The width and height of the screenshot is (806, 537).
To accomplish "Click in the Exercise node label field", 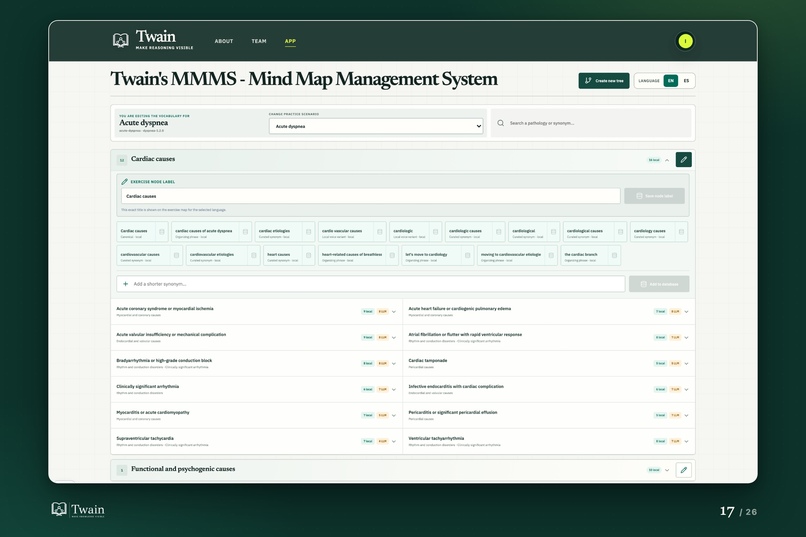I will pyautogui.click(x=371, y=196).
